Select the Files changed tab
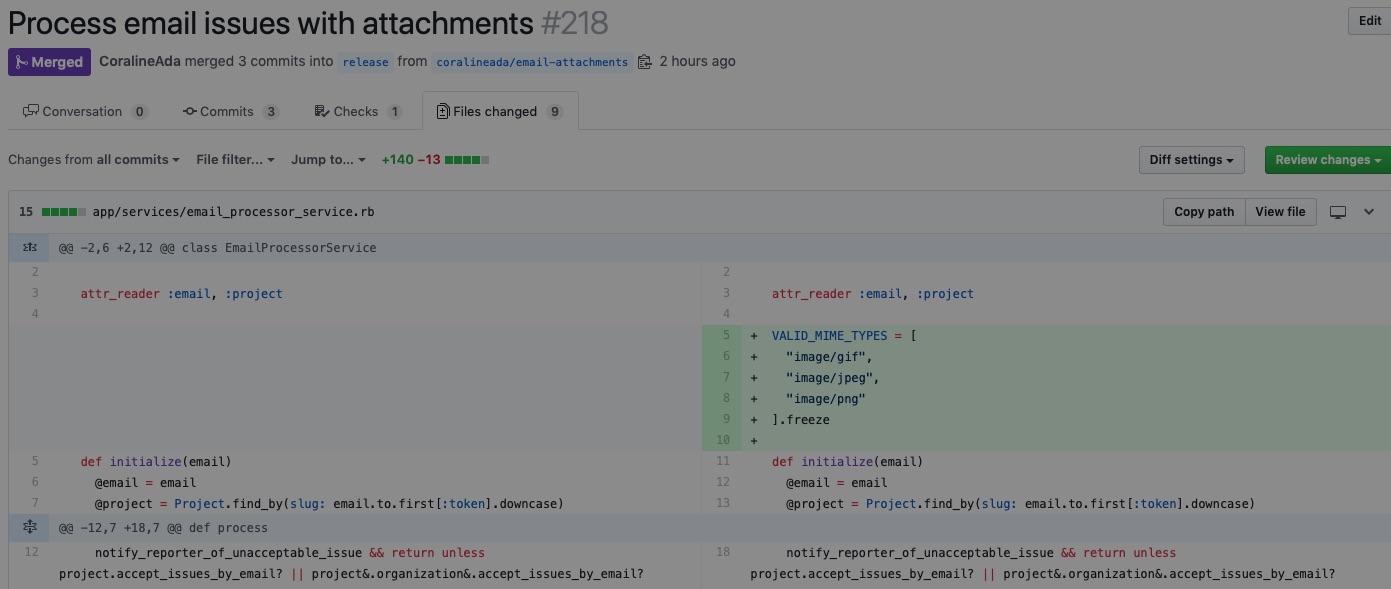Screen dimensions: 1391x589 500,112
